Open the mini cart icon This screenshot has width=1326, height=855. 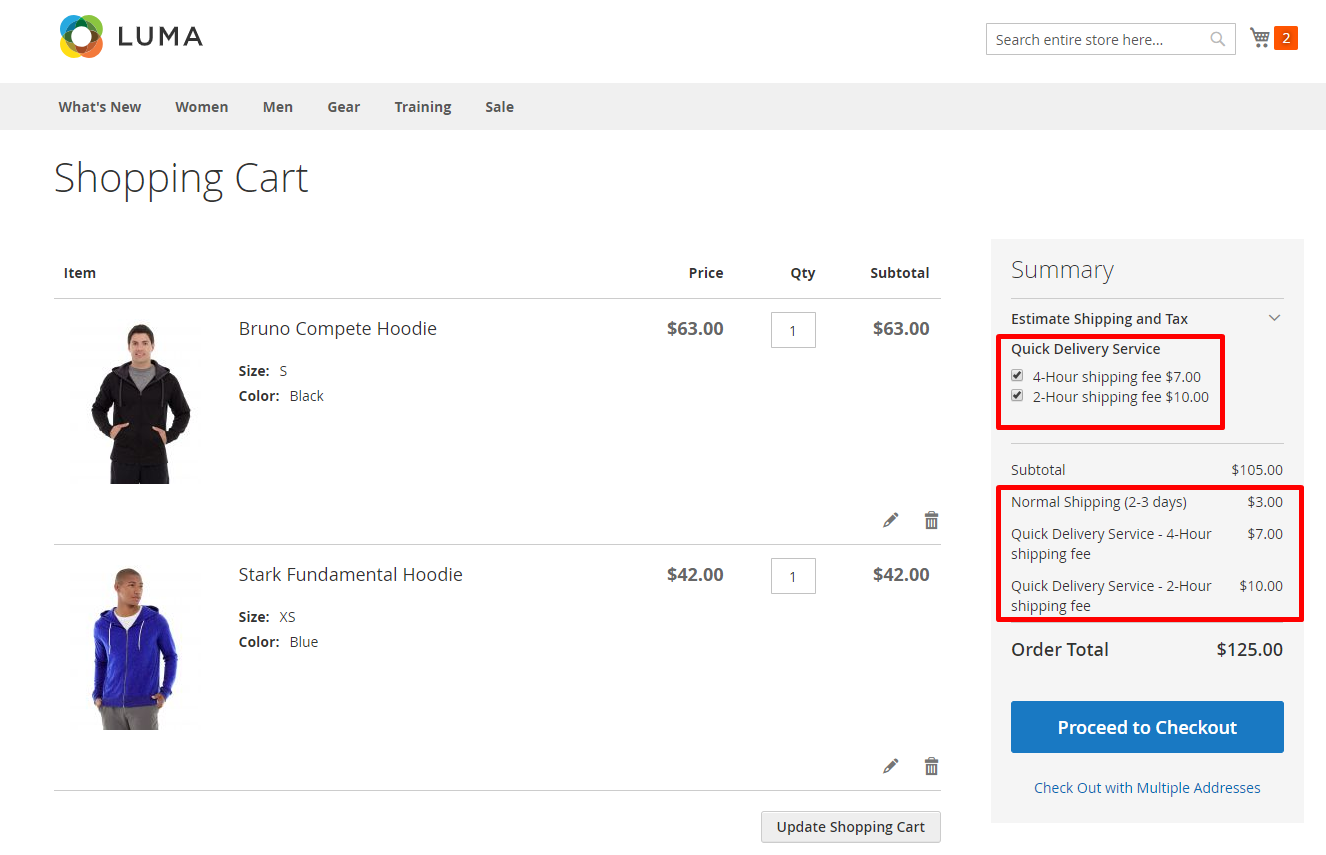coord(1259,38)
